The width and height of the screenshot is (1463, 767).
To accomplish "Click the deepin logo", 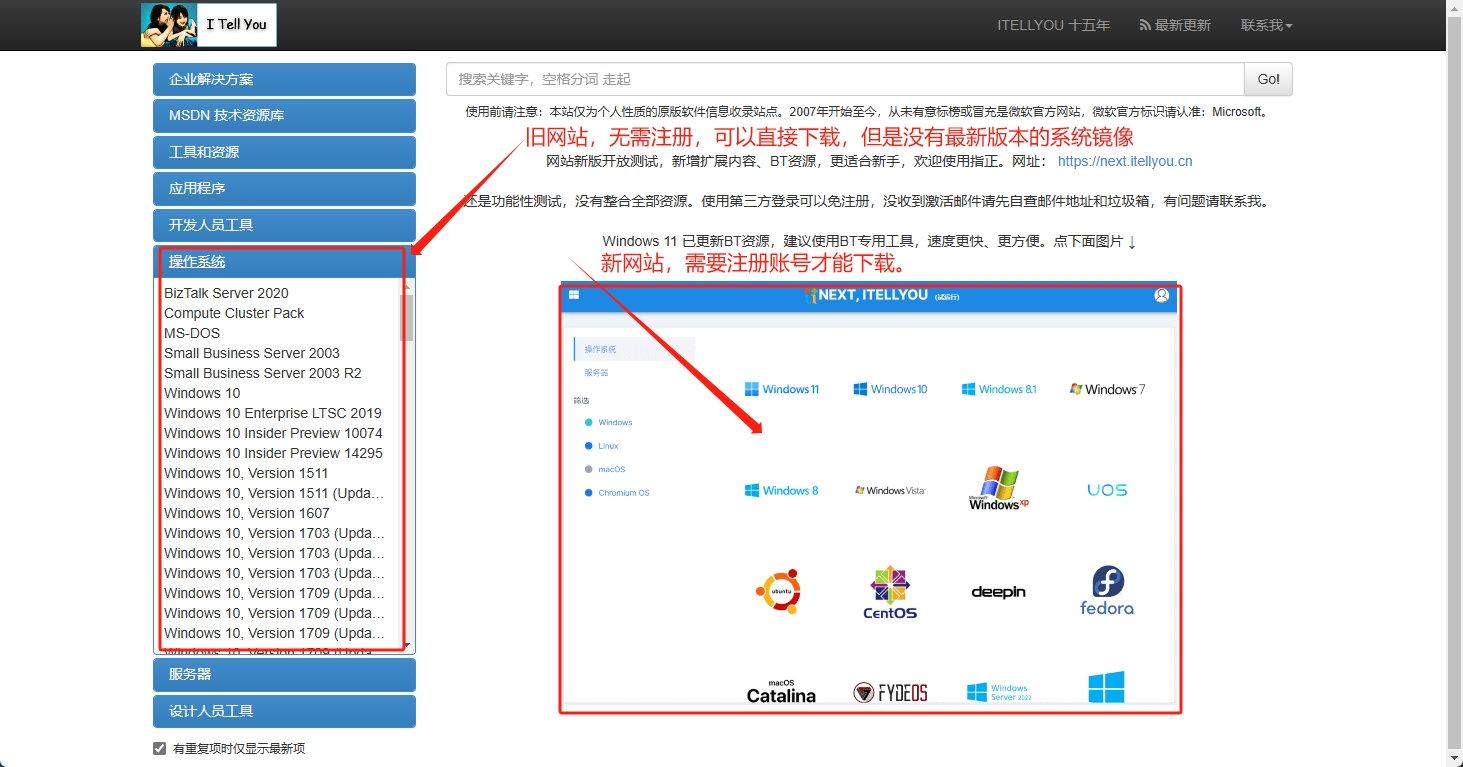I will [997, 591].
